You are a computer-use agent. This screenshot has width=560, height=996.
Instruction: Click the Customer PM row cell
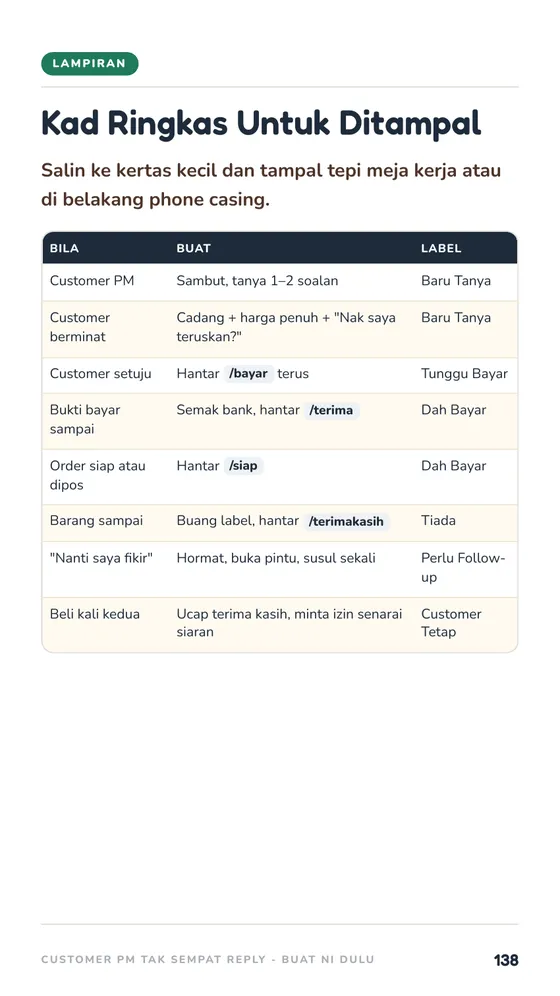pyautogui.click(x=92, y=281)
